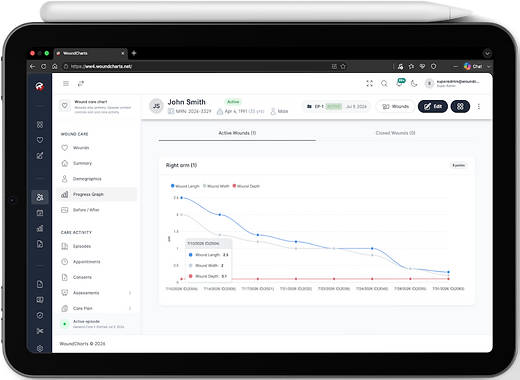This screenshot has width=520, height=380.
Task: Click the JS patient avatar
Action: 156,106
